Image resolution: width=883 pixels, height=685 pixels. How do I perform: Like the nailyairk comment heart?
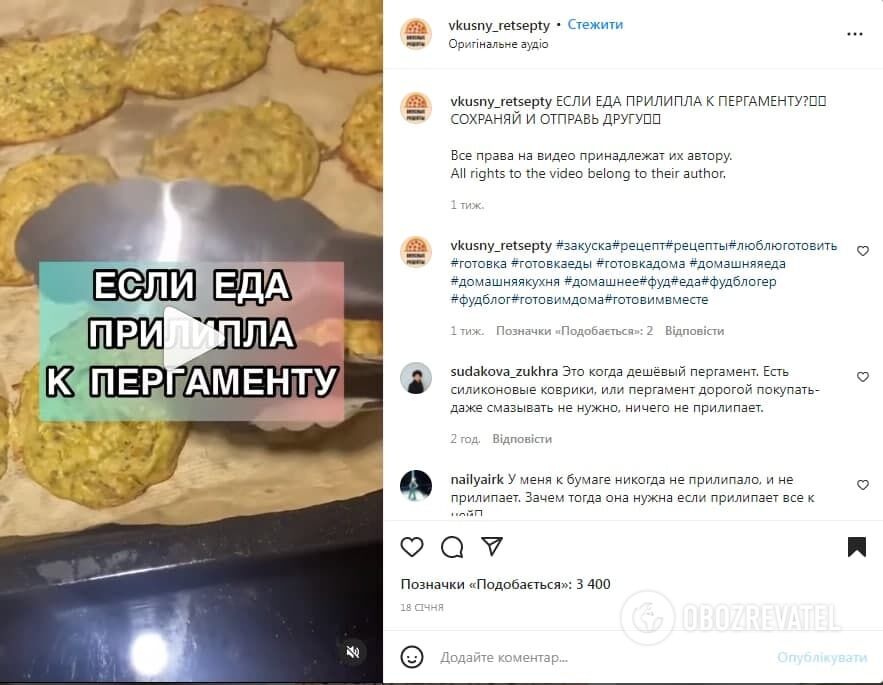tap(862, 484)
